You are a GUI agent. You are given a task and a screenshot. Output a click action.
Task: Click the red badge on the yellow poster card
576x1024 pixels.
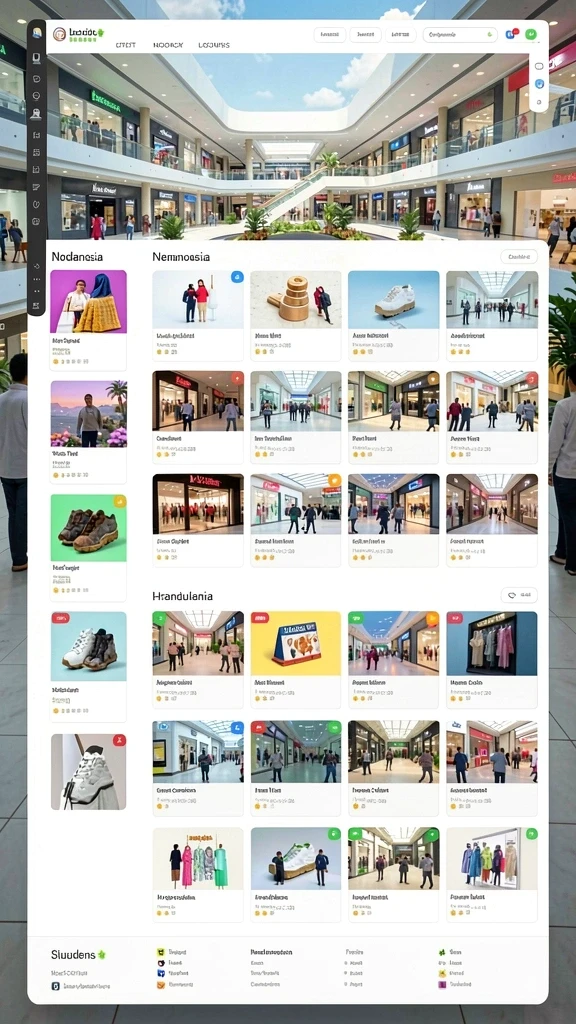(260, 617)
